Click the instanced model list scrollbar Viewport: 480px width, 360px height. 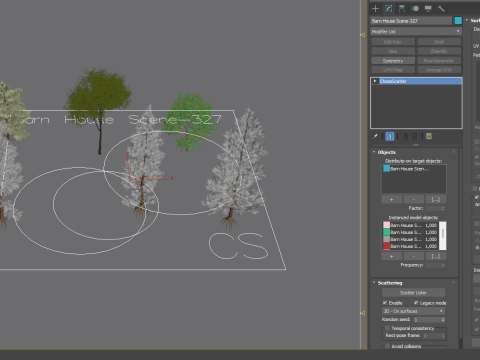[x=443, y=236]
